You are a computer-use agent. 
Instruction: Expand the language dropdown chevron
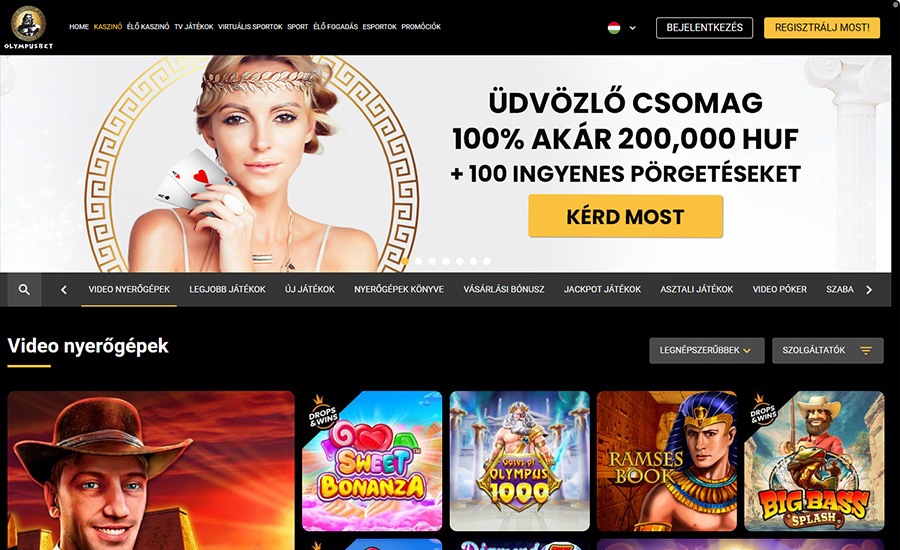click(x=633, y=28)
